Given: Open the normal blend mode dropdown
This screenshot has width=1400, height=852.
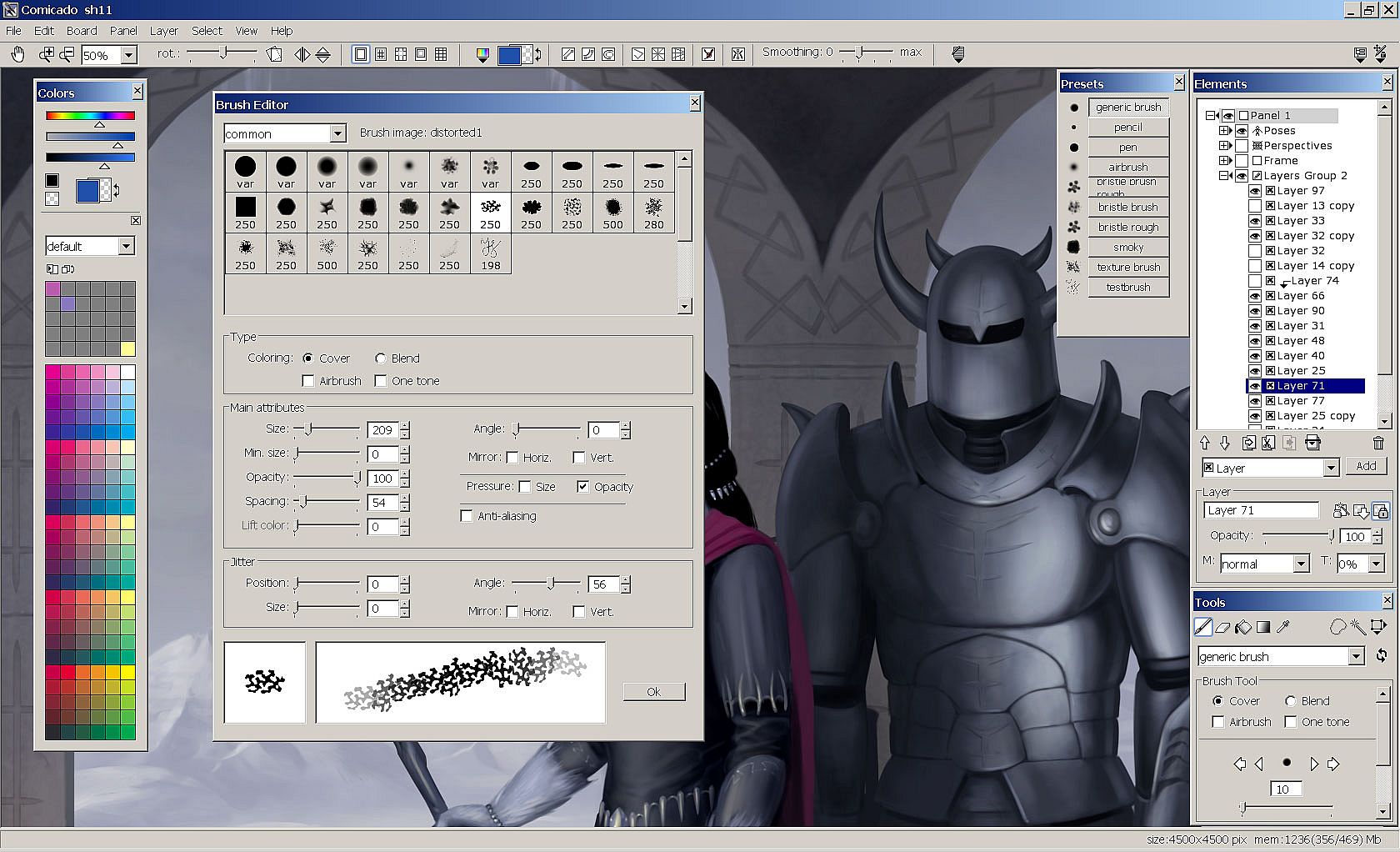Looking at the screenshot, I should click(x=1301, y=564).
